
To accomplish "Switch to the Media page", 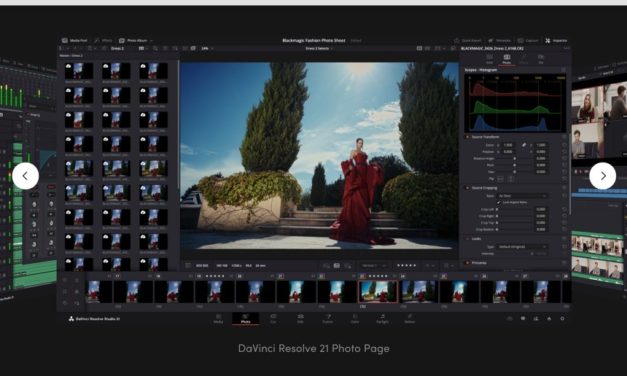I will click(x=218, y=319).
